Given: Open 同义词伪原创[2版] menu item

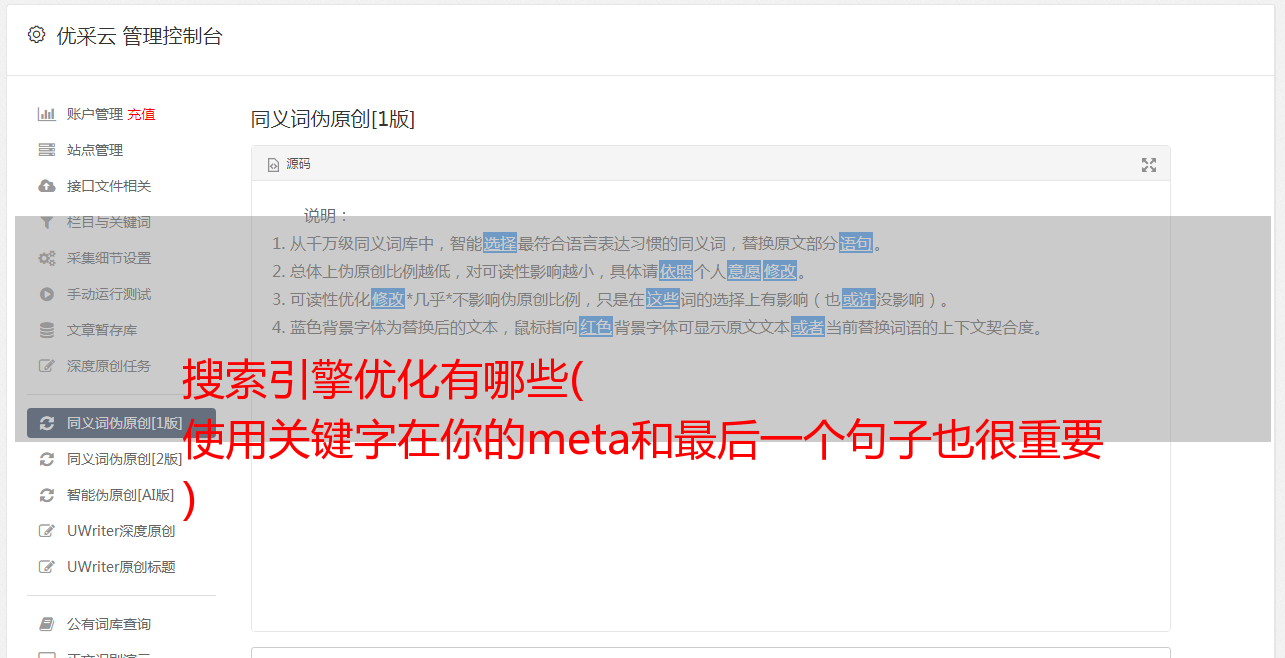Looking at the screenshot, I should pos(124,459).
